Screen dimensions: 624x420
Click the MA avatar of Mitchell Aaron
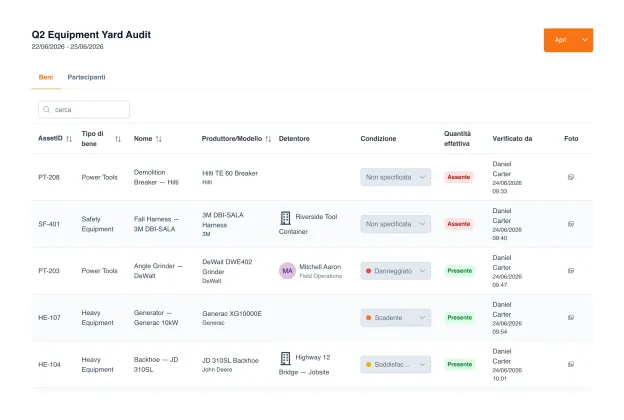[287, 271]
